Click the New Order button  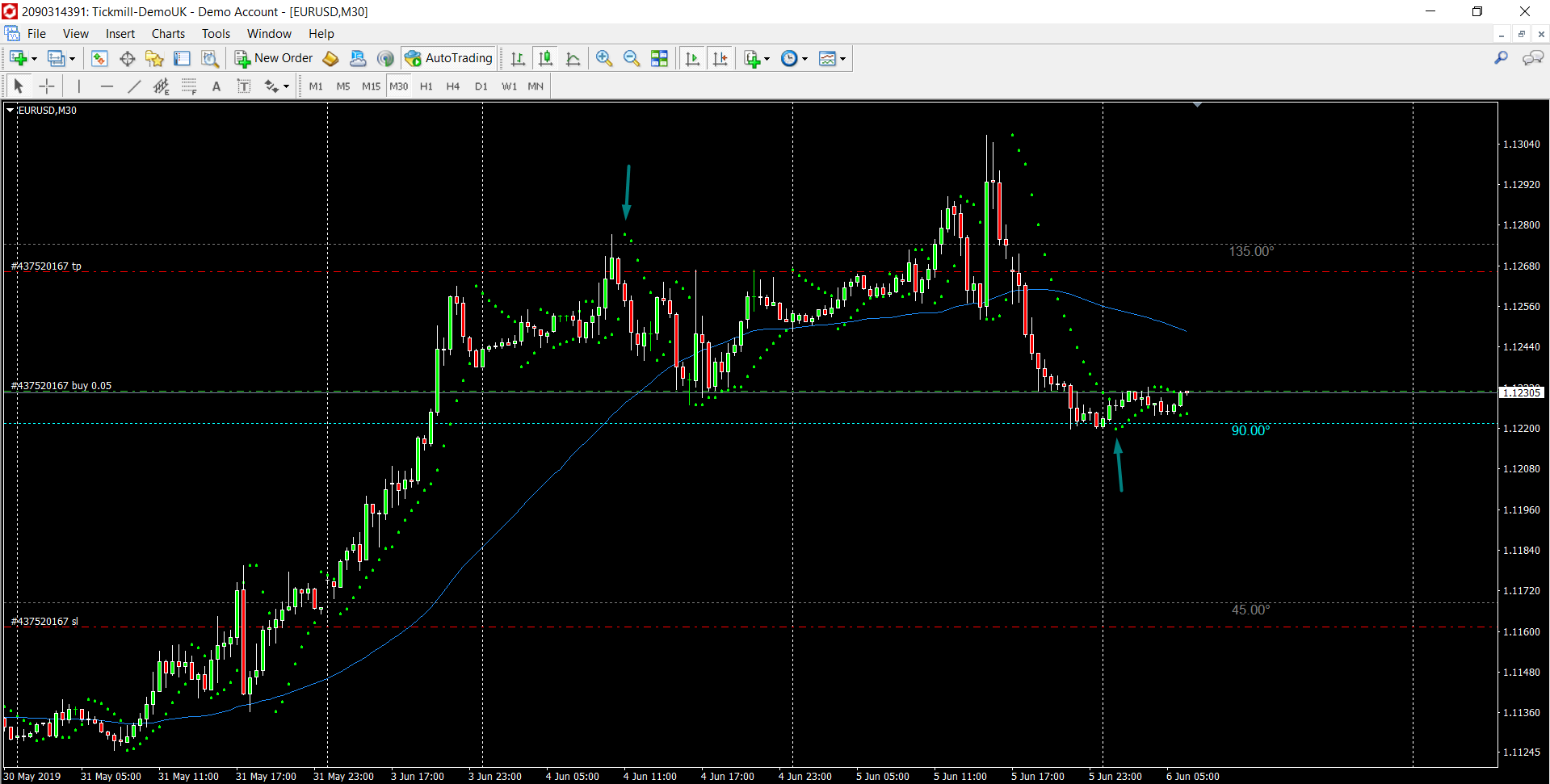pos(274,58)
